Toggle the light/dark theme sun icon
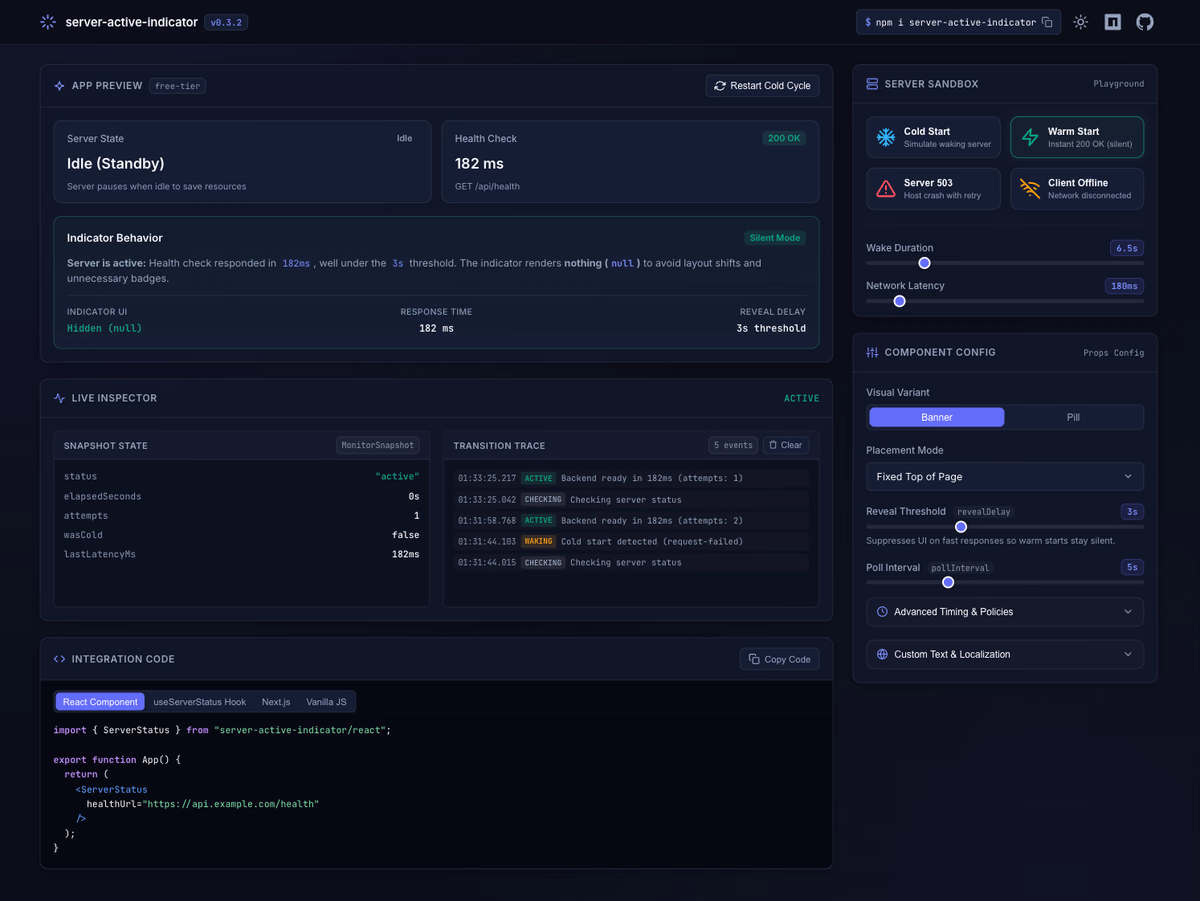Viewport: 1200px width, 901px height. tap(1081, 22)
